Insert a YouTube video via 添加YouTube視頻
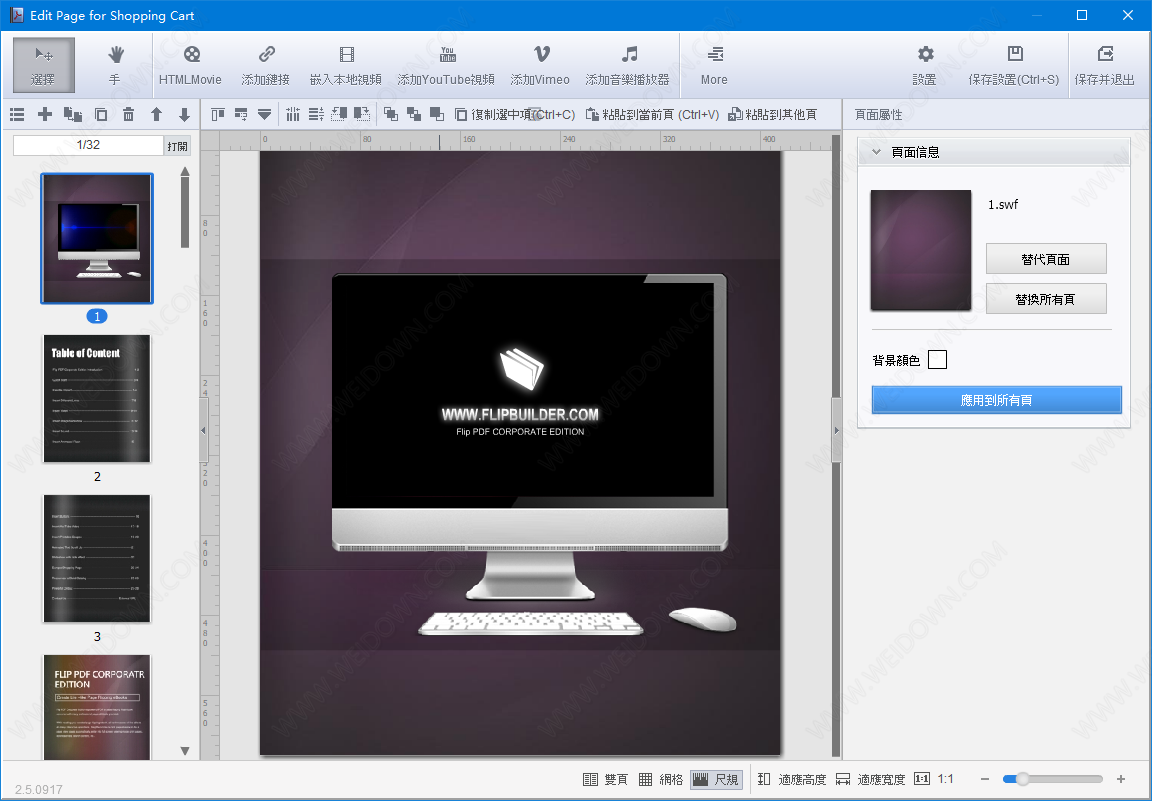The image size is (1152, 801). click(x=446, y=65)
